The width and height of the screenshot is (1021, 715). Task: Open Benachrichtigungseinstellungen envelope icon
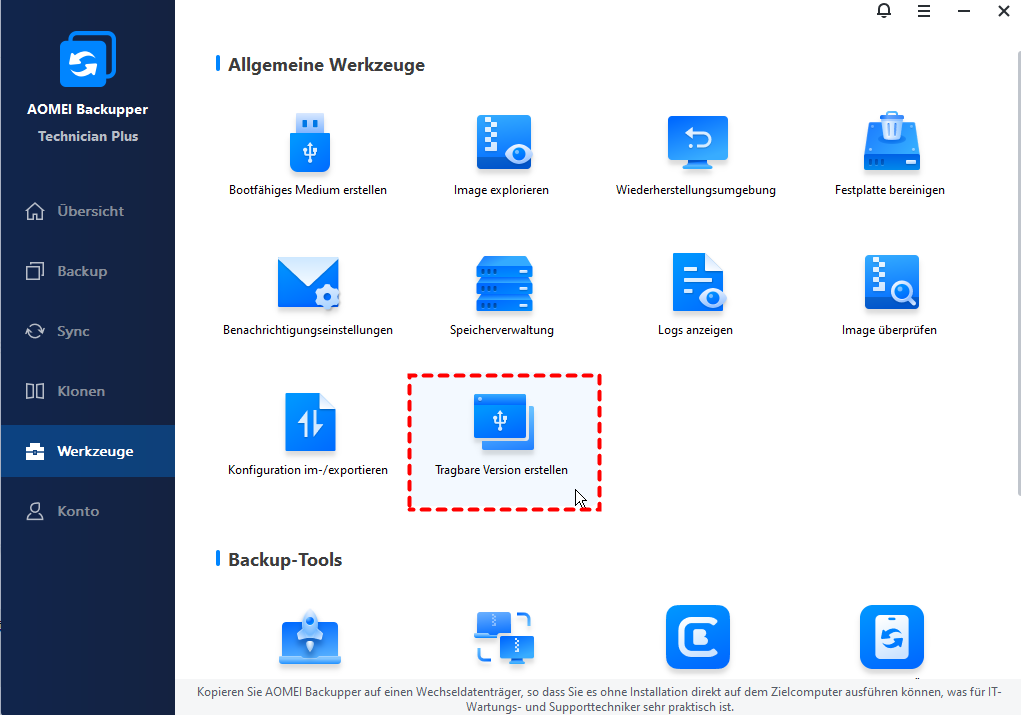point(309,283)
